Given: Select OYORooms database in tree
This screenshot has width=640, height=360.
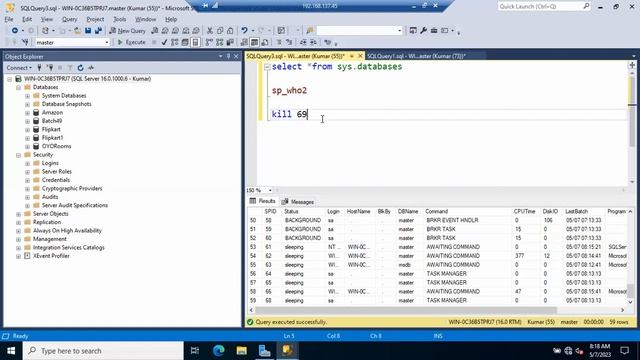Looking at the screenshot, I should pyautogui.click(x=56, y=146).
